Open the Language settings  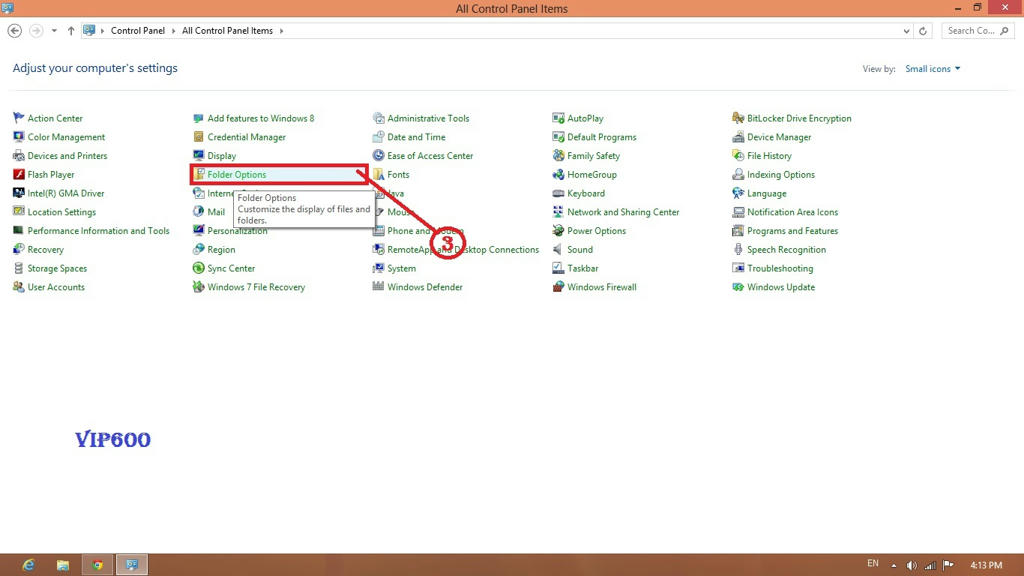(x=767, y=193)
